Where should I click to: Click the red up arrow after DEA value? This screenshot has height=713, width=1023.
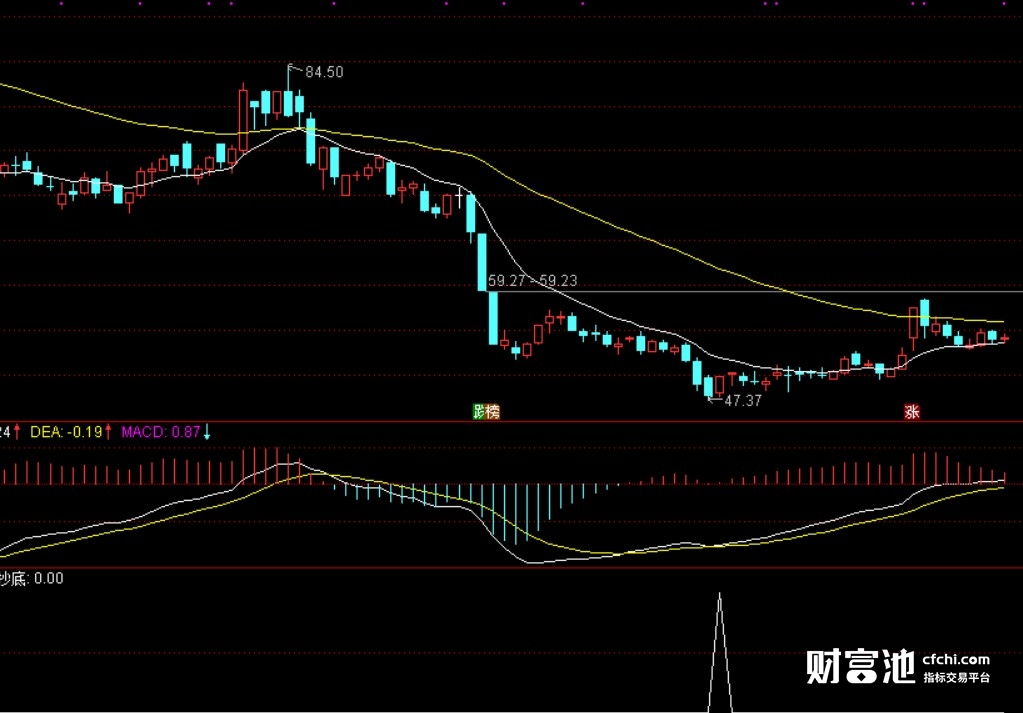pyautogui.click(x=108, y=432)
